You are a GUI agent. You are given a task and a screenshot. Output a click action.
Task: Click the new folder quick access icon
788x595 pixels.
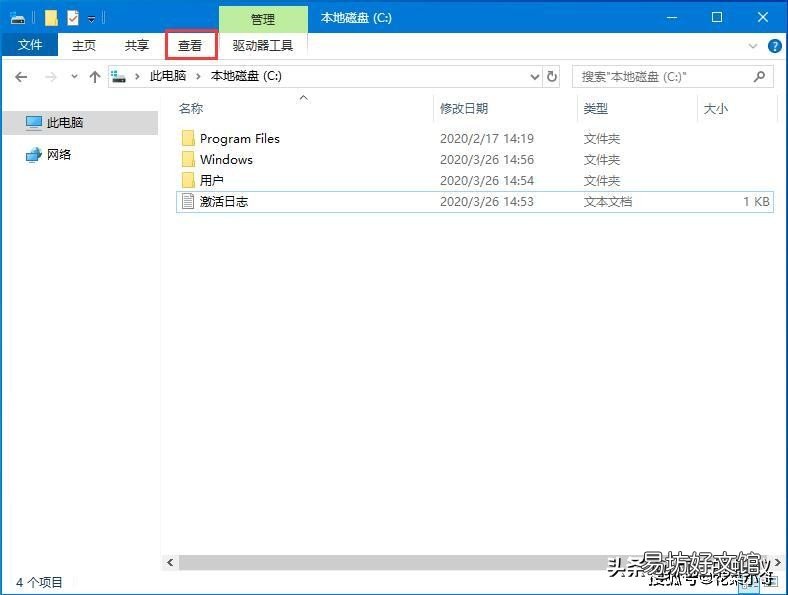[51, 19]
